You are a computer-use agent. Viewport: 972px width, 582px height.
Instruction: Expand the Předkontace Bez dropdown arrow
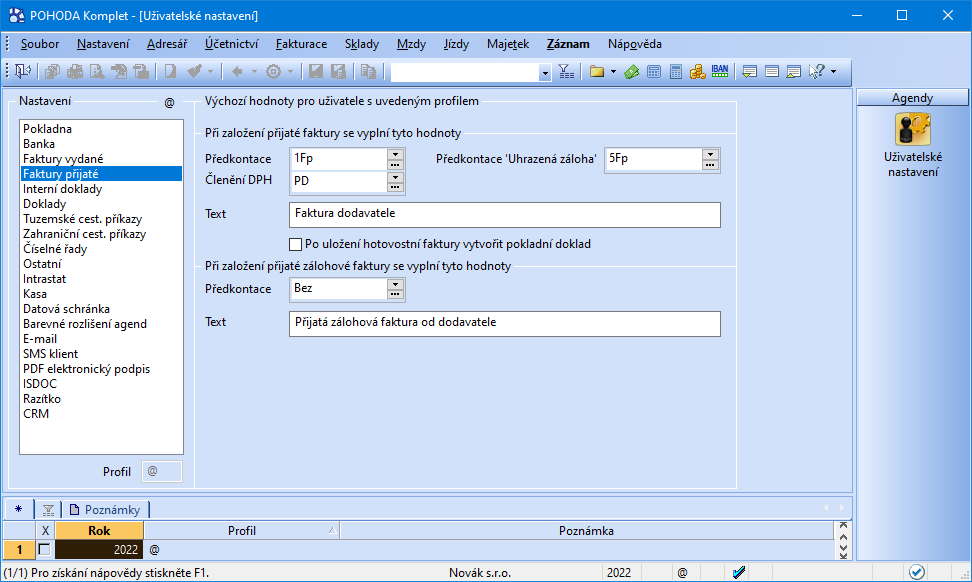pyautogui.click(x=395, y=284)
